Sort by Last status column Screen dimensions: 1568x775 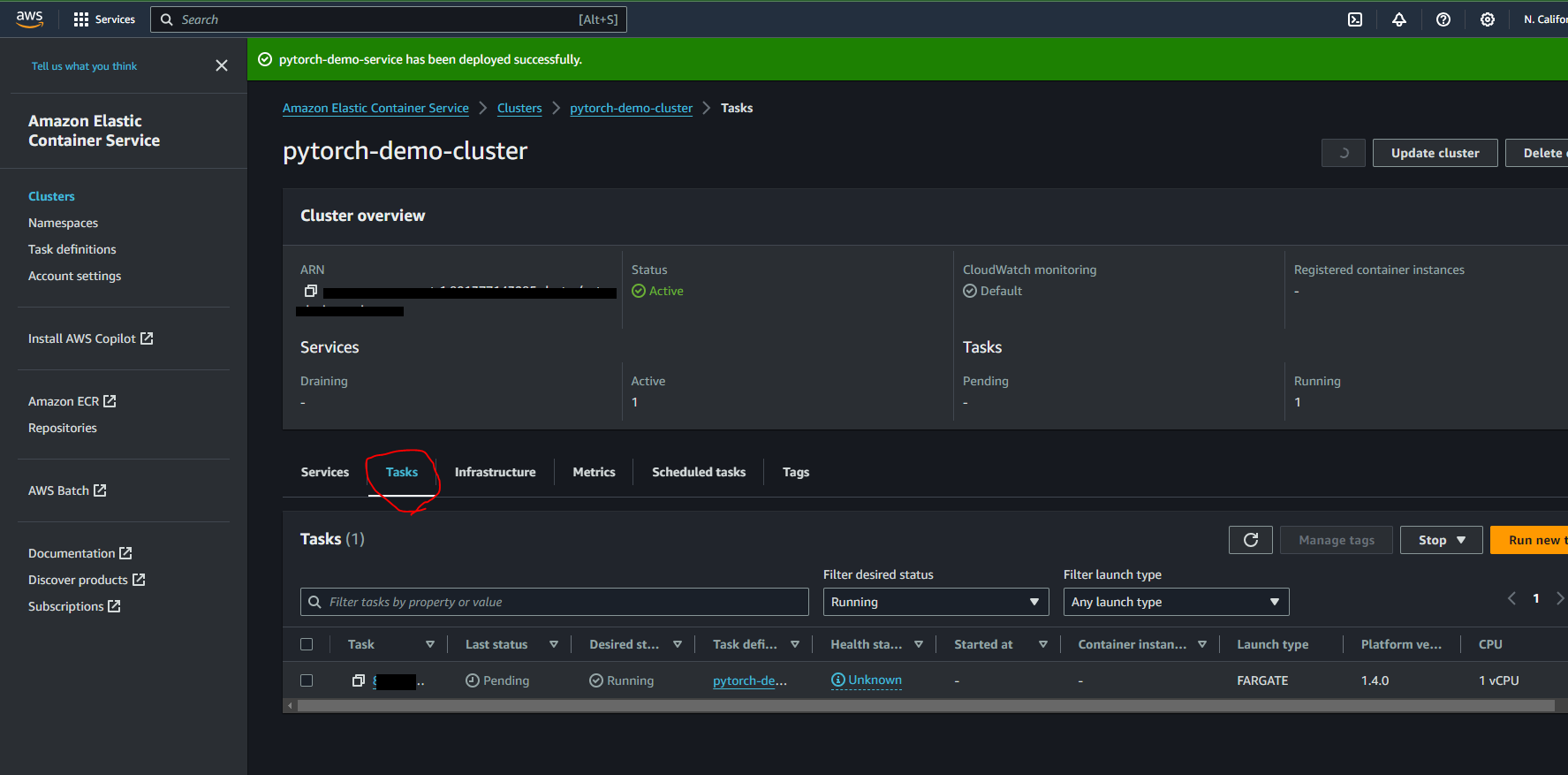click(554, 644)
